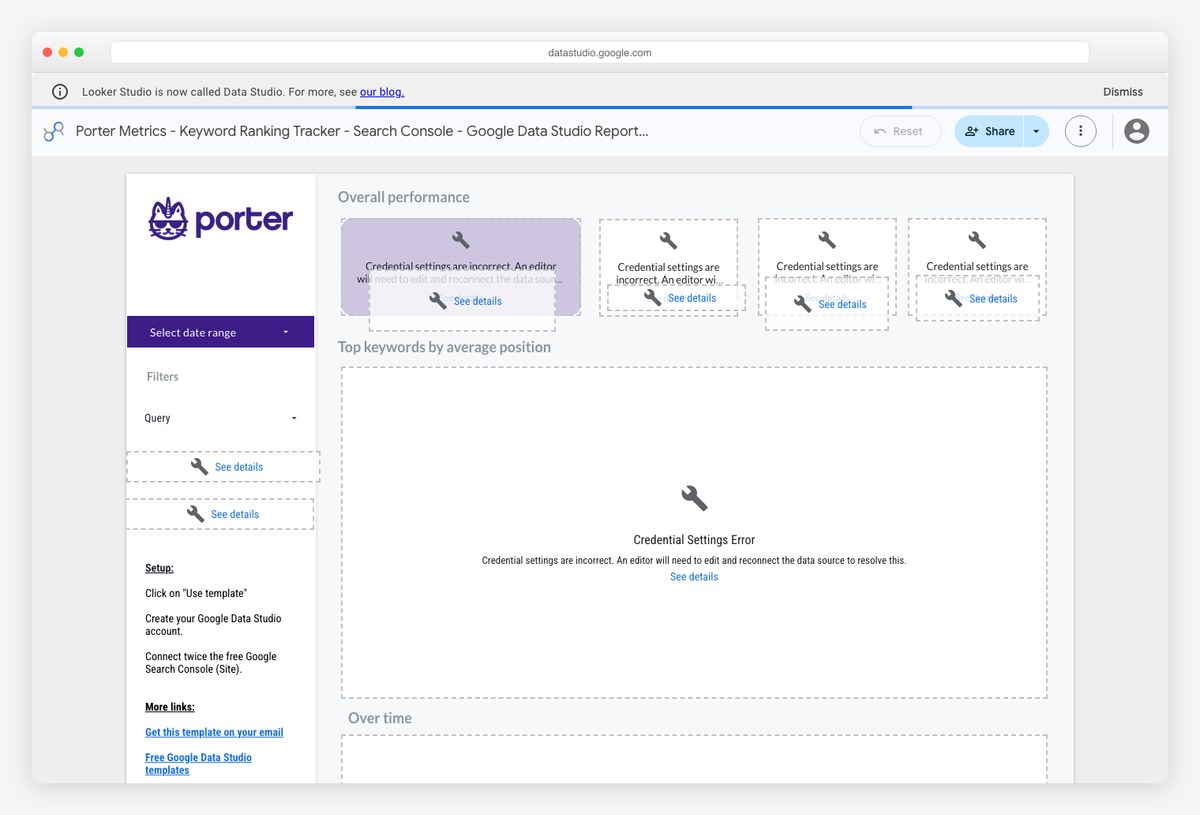Click See details under Credential Settings Error
1200x815 pixels.
(x=694, y=577)
